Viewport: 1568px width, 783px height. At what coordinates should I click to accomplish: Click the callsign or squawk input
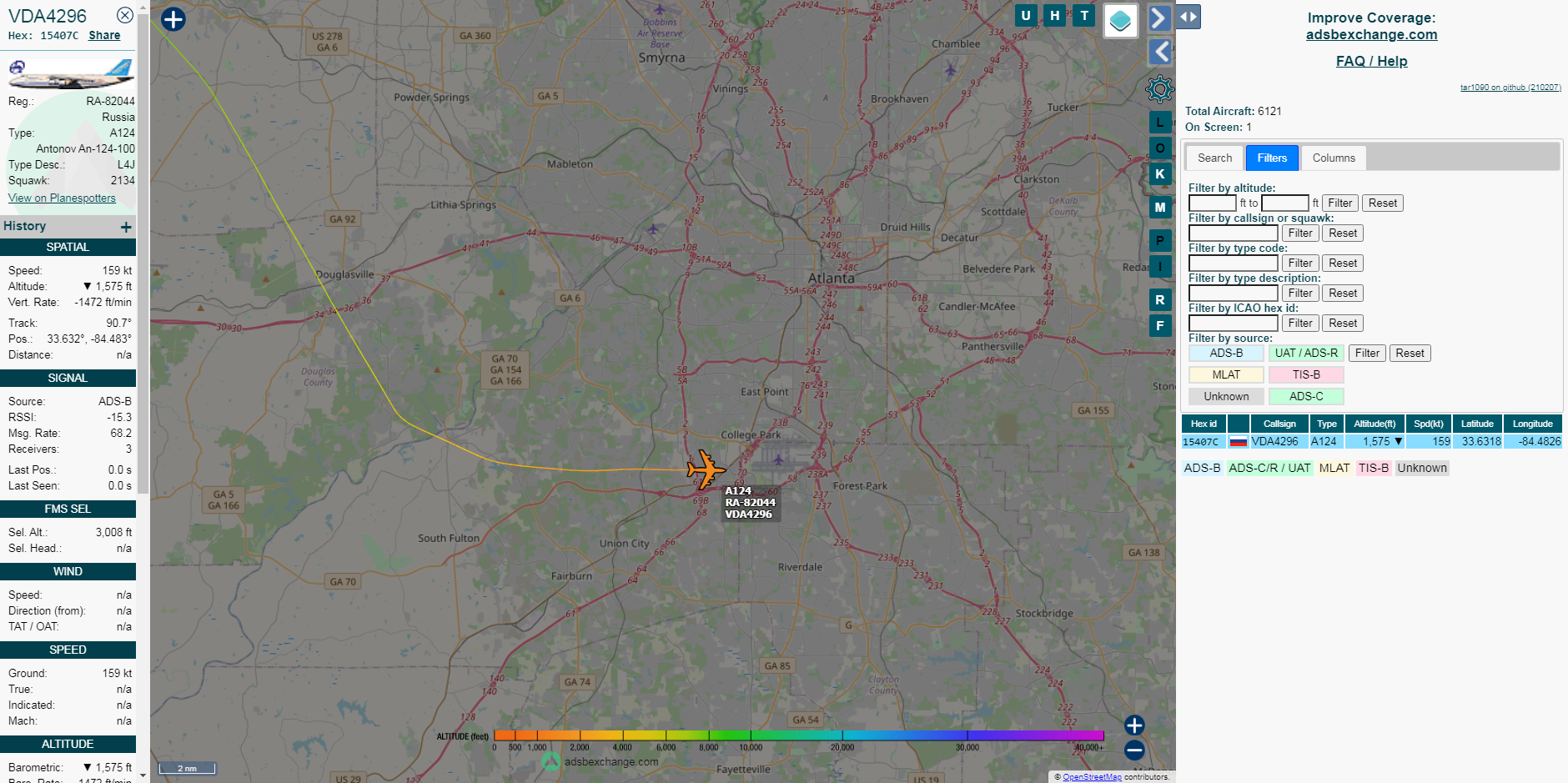[x=1233, y=233]
